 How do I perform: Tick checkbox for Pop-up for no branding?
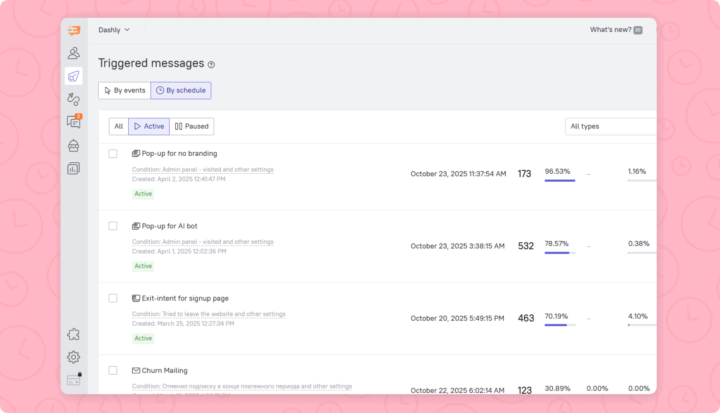(x=113, y=154)
